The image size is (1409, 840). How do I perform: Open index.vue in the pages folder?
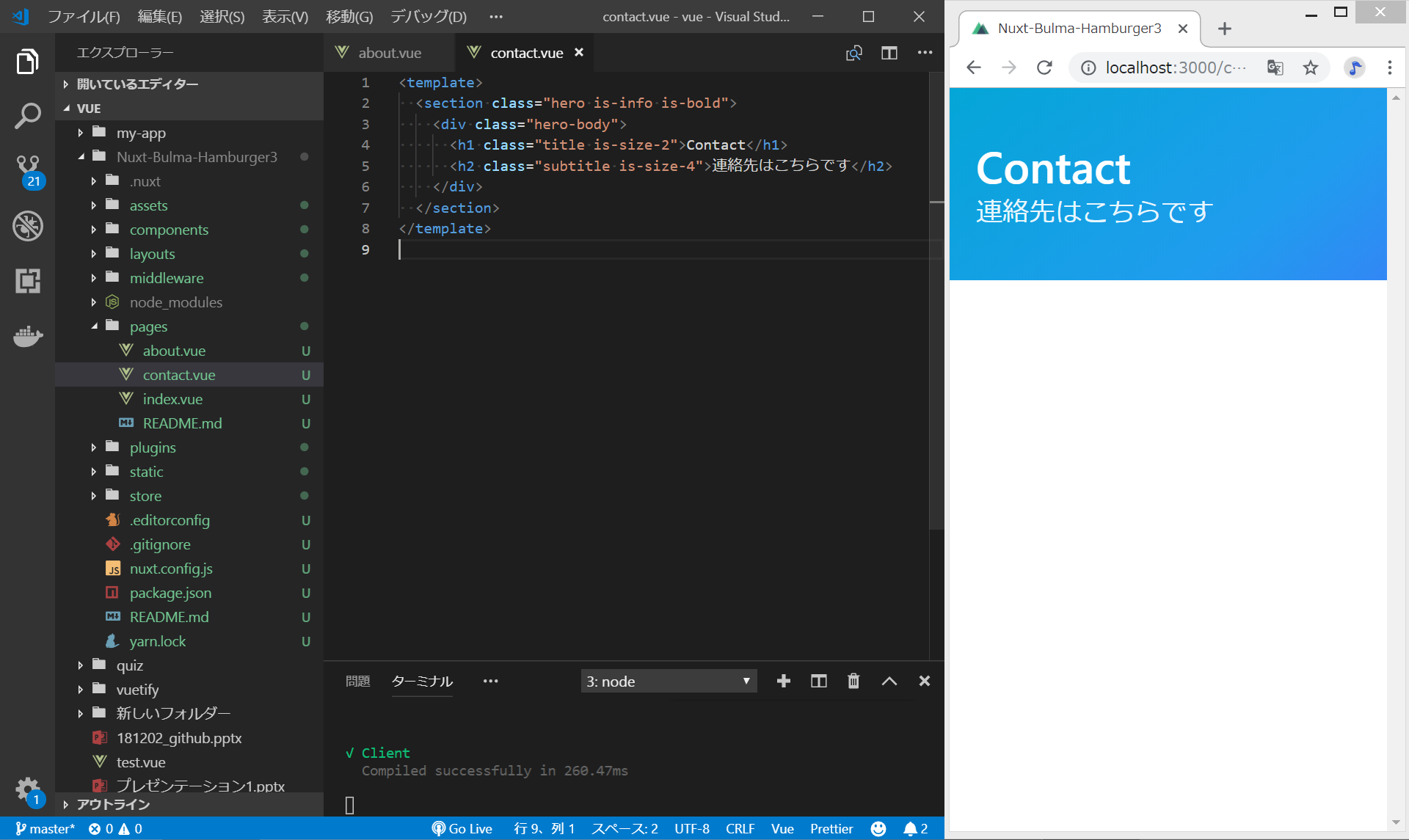pyautogui.click(x=189, y=399)
